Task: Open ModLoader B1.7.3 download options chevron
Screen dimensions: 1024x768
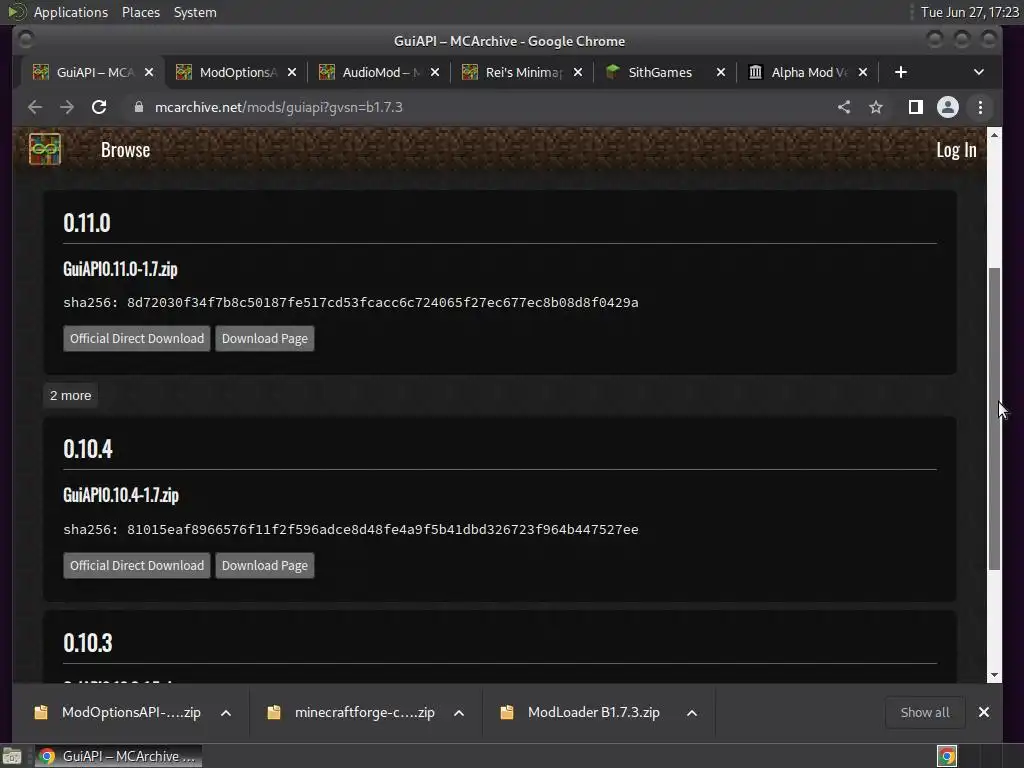Action: (x=692, y=712)
